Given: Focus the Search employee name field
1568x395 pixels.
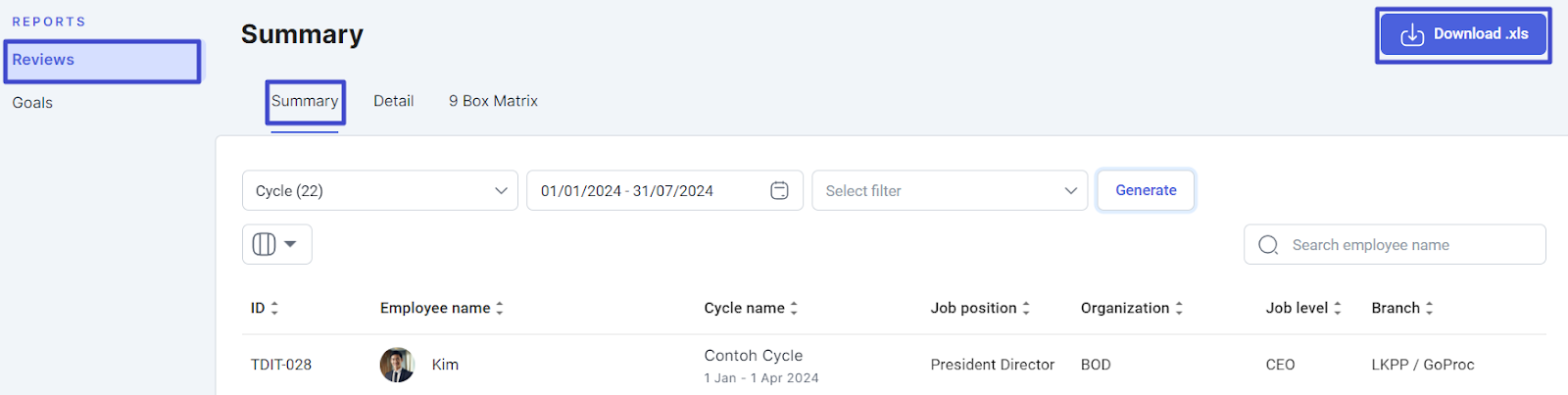Looking at the screenshot, I should [1395, 244].
